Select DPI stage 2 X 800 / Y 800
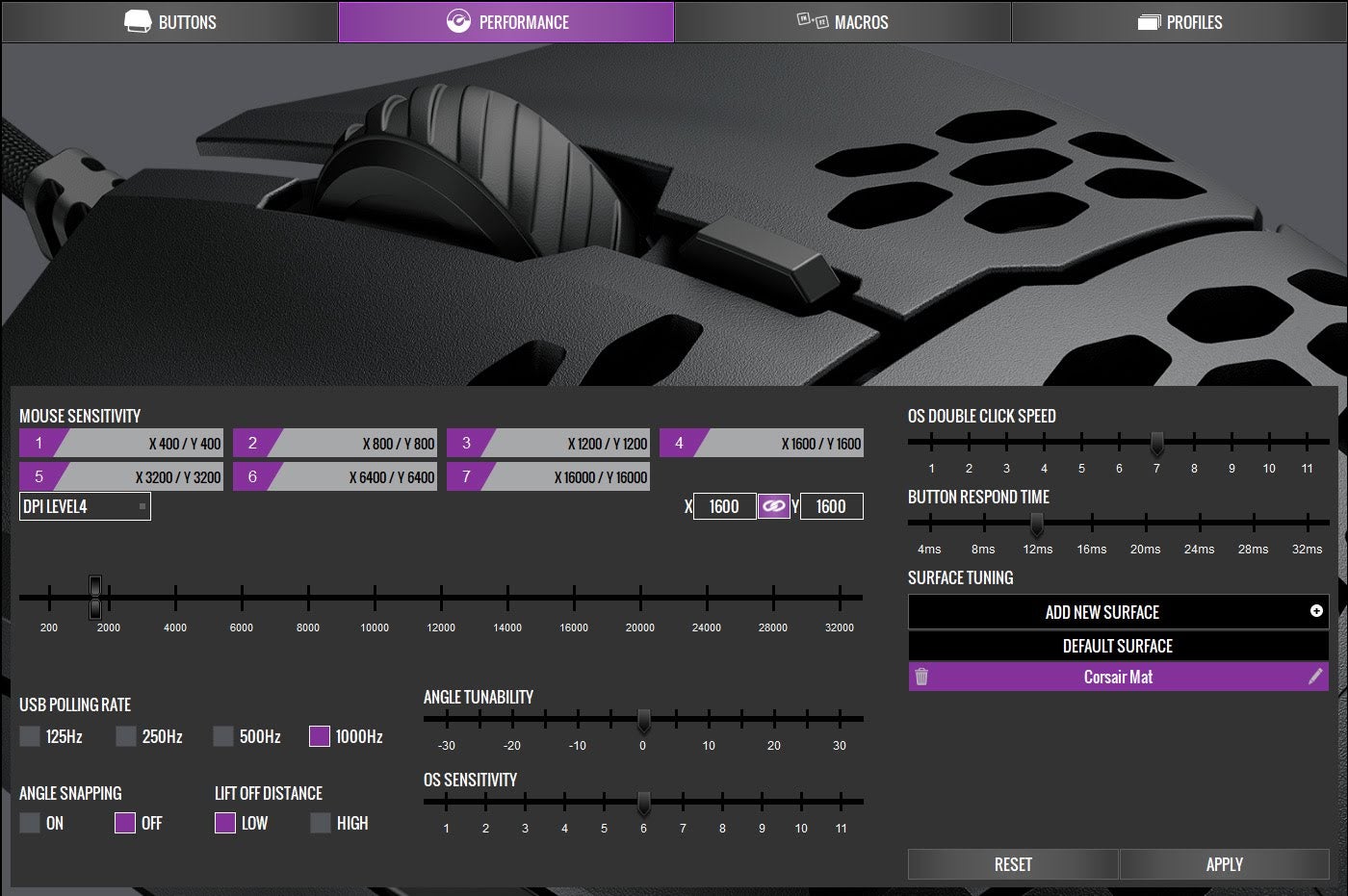Viewport: 1348px width, 896px height. coord(335,443)
